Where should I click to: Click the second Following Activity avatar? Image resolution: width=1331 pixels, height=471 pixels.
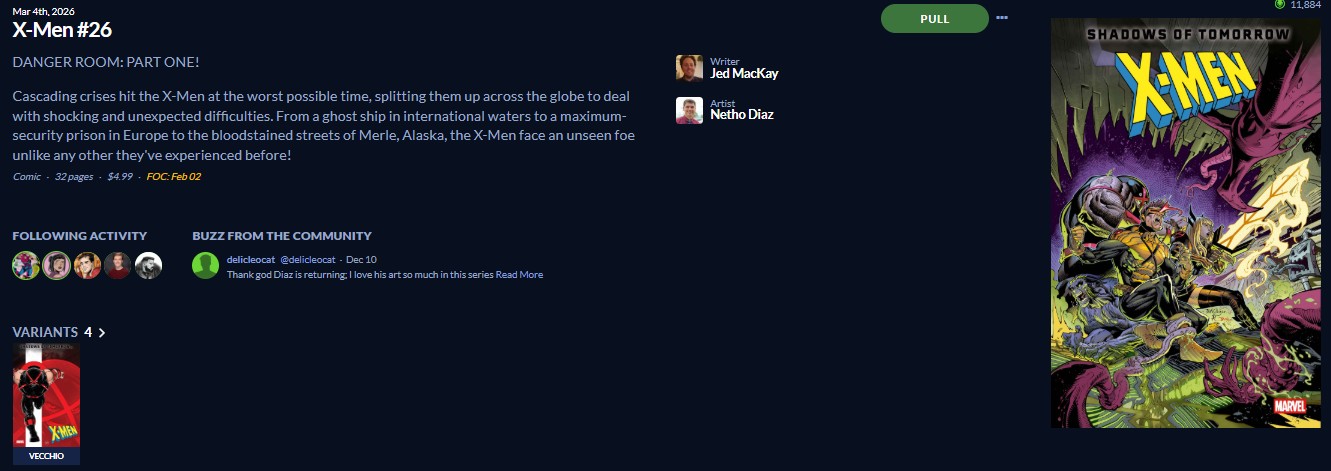(x=56, y=265)
